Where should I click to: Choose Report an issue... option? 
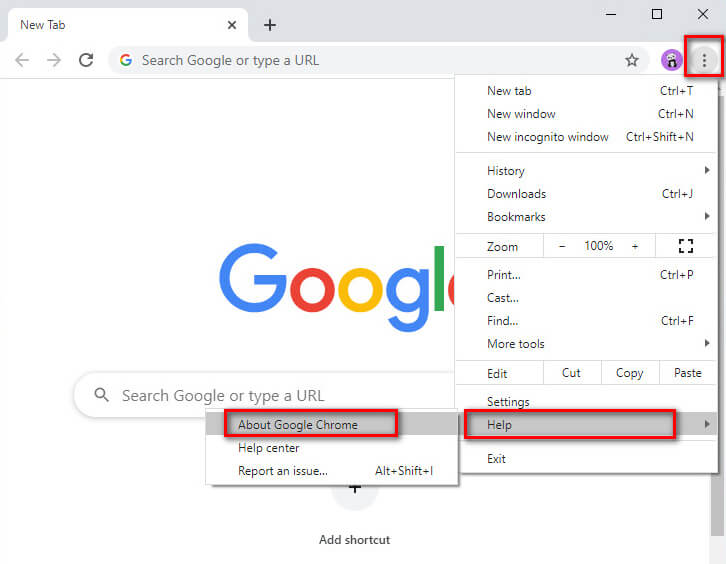[x=332, y=470]
